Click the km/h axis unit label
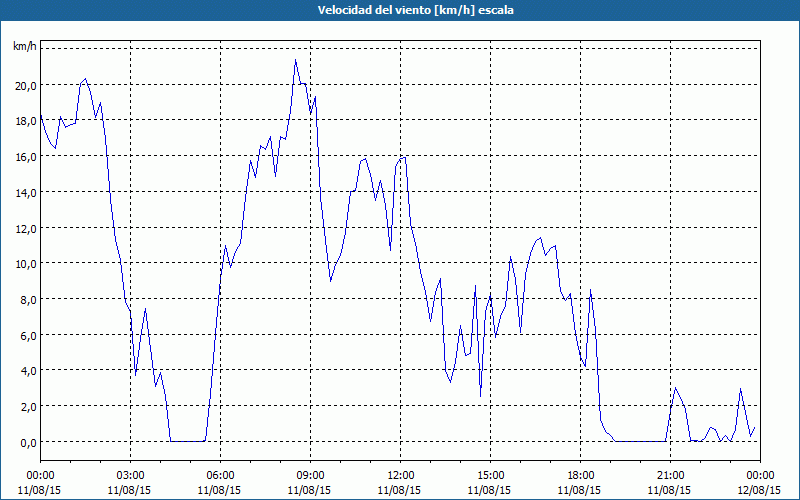 click(25, 47)
